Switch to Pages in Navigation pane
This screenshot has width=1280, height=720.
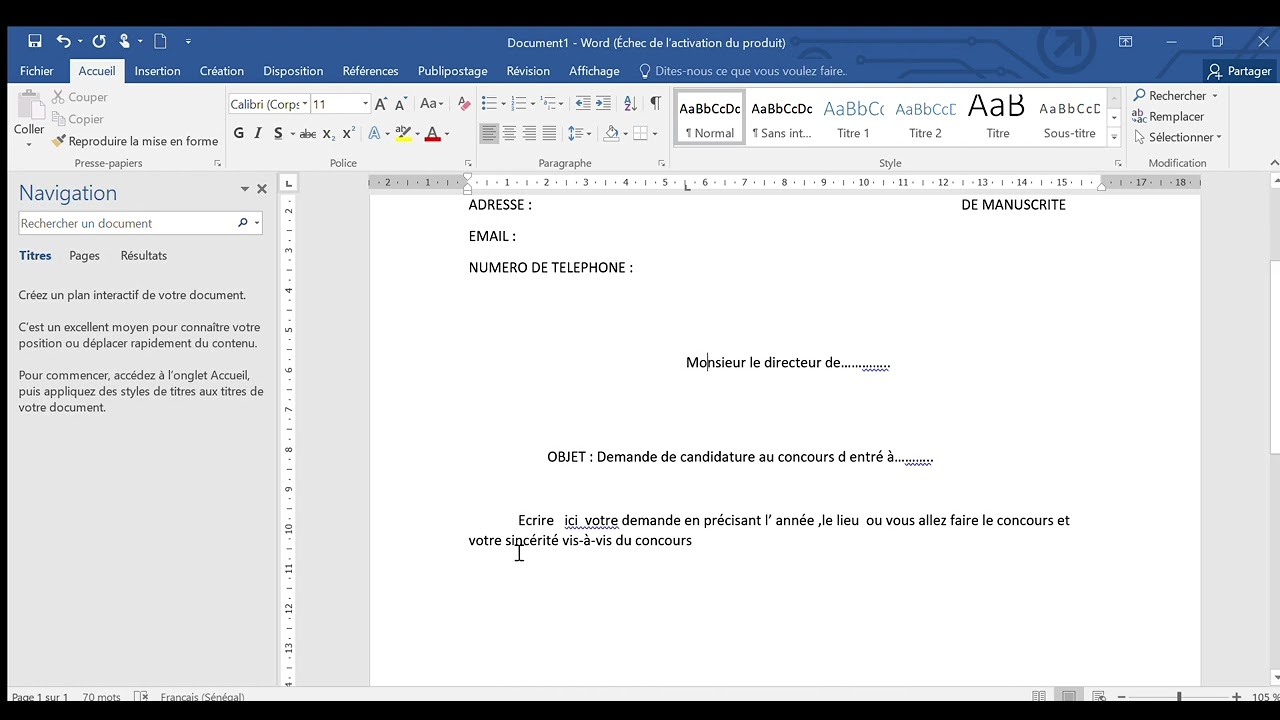pos(84,256)
